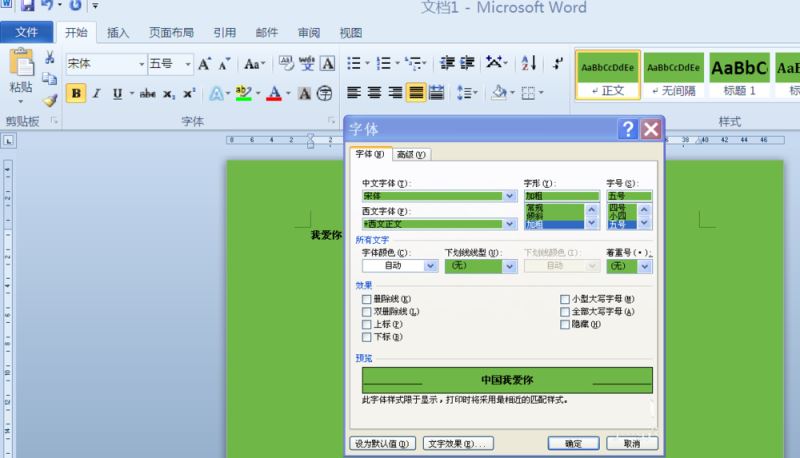This screenshot has width=800, height=458.
Task: Click the 确定 OK button
Action: pos(573,444)
